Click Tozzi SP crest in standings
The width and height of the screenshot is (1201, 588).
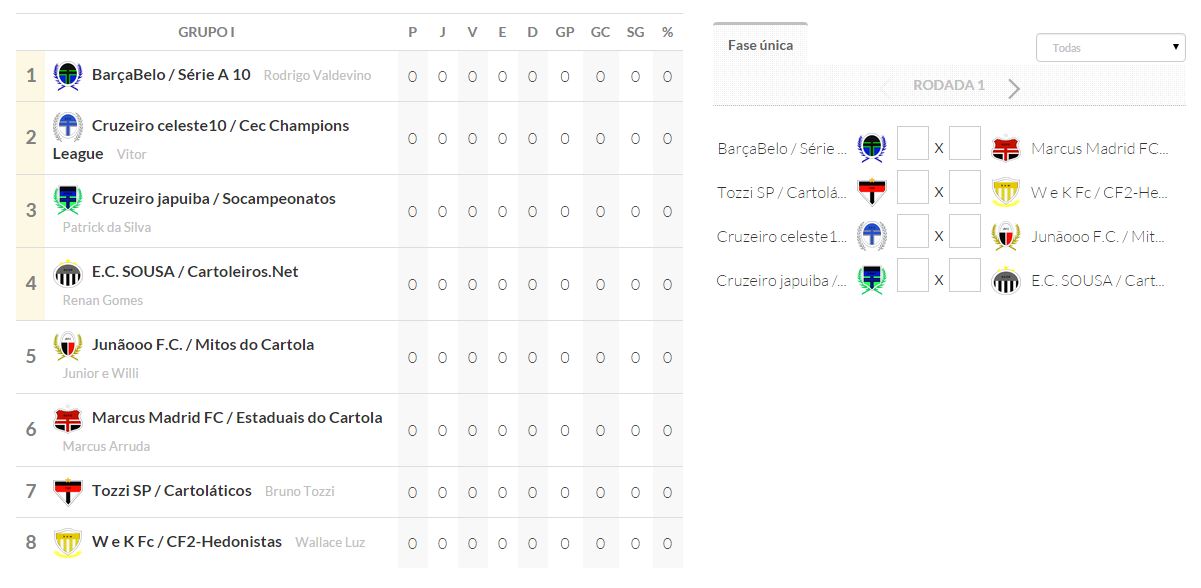click(x=67, y=492)
